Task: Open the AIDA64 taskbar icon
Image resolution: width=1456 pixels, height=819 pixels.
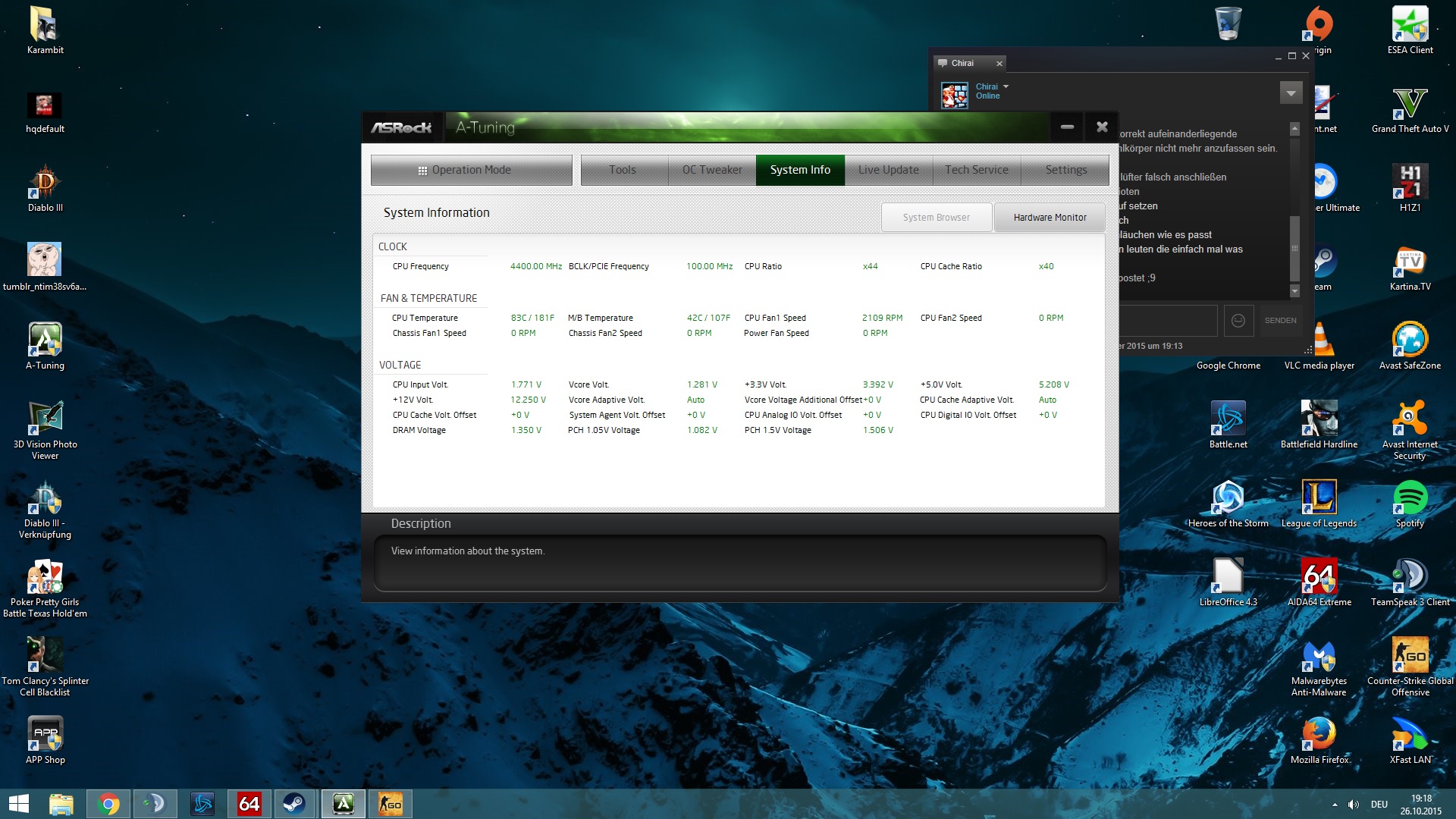Action: tap(249, 804)
